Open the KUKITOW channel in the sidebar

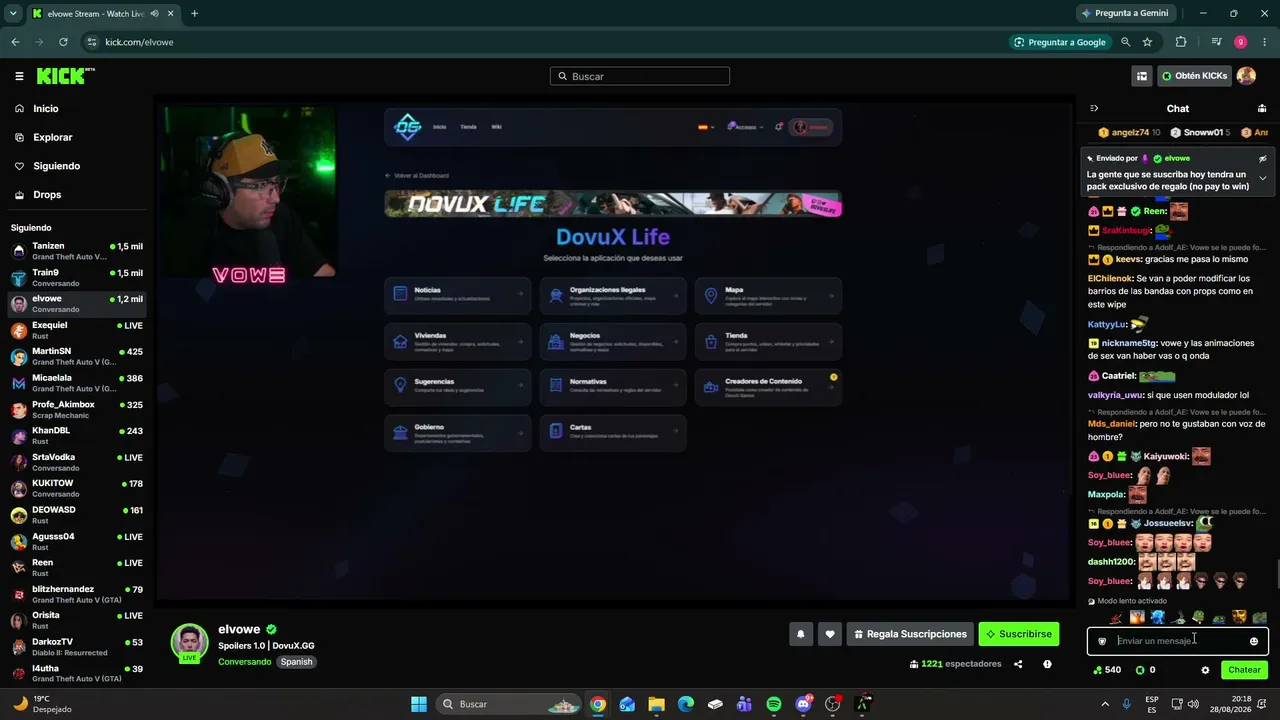click(x=77, y=488)
